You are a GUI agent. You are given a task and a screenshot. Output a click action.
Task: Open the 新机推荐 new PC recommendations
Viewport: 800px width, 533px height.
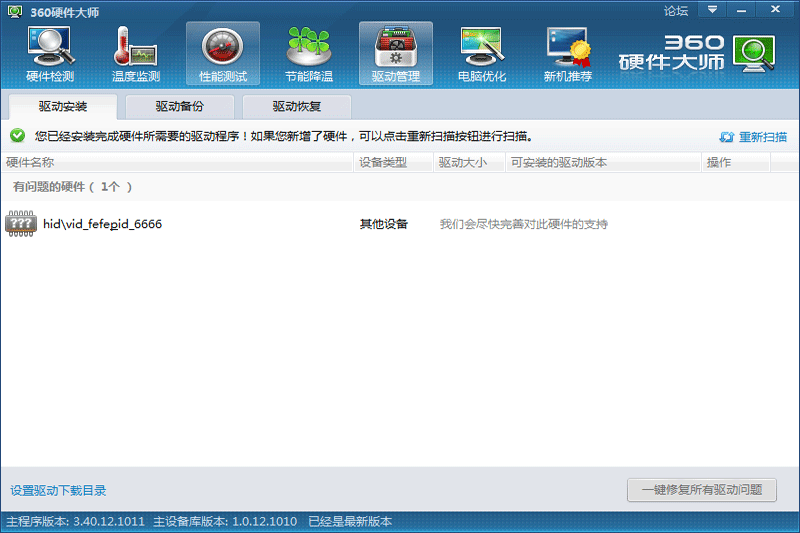click(x=568, y=53)
